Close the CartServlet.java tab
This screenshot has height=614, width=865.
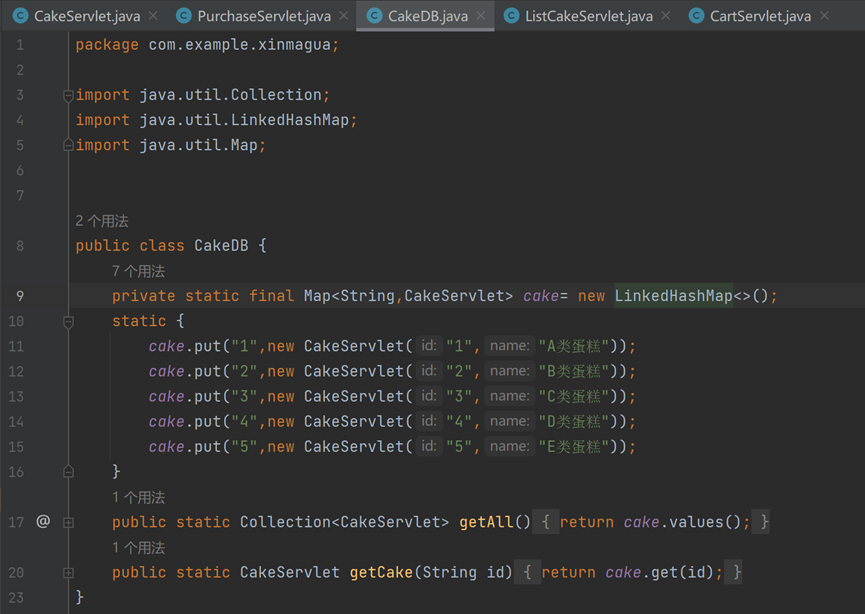click(x=824, y=16)
